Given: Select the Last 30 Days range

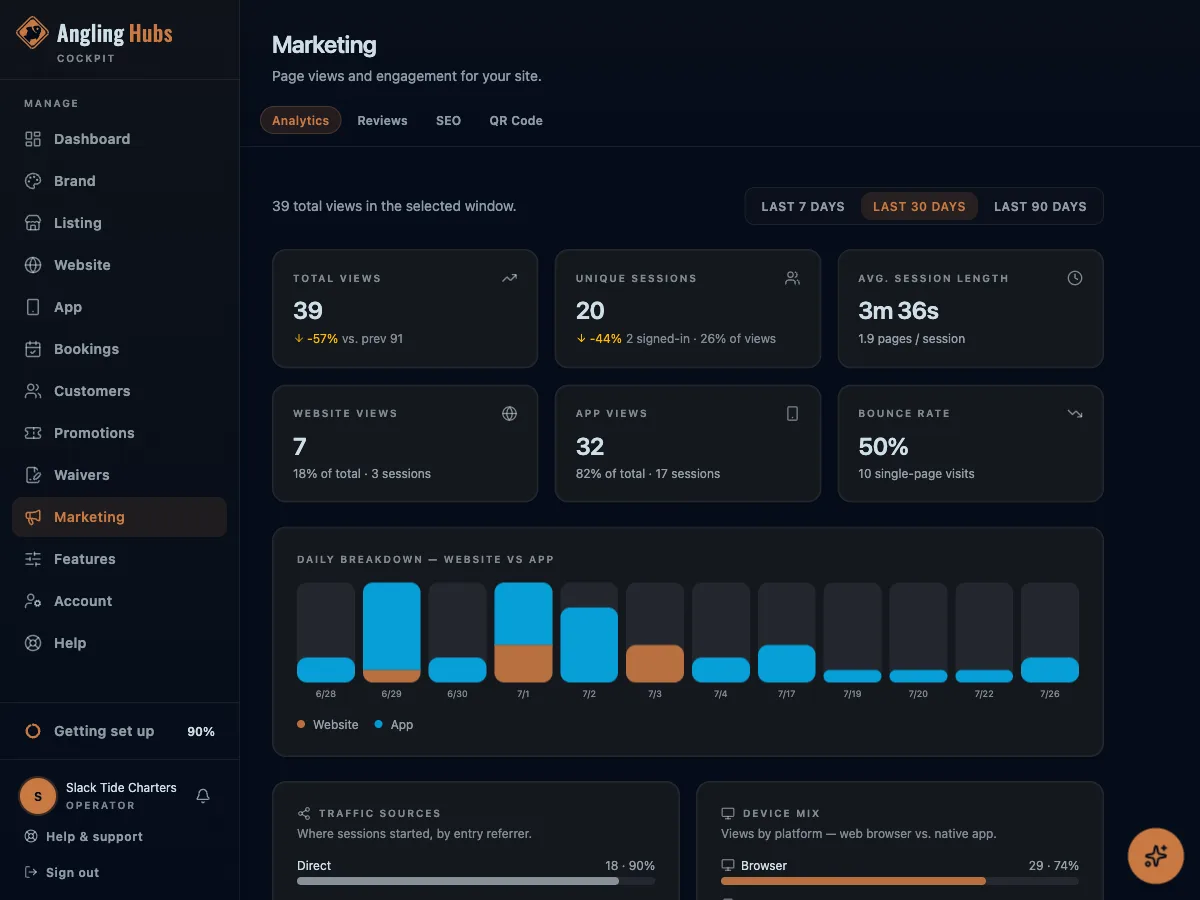Looking at the screenshot, I should 919,206.
